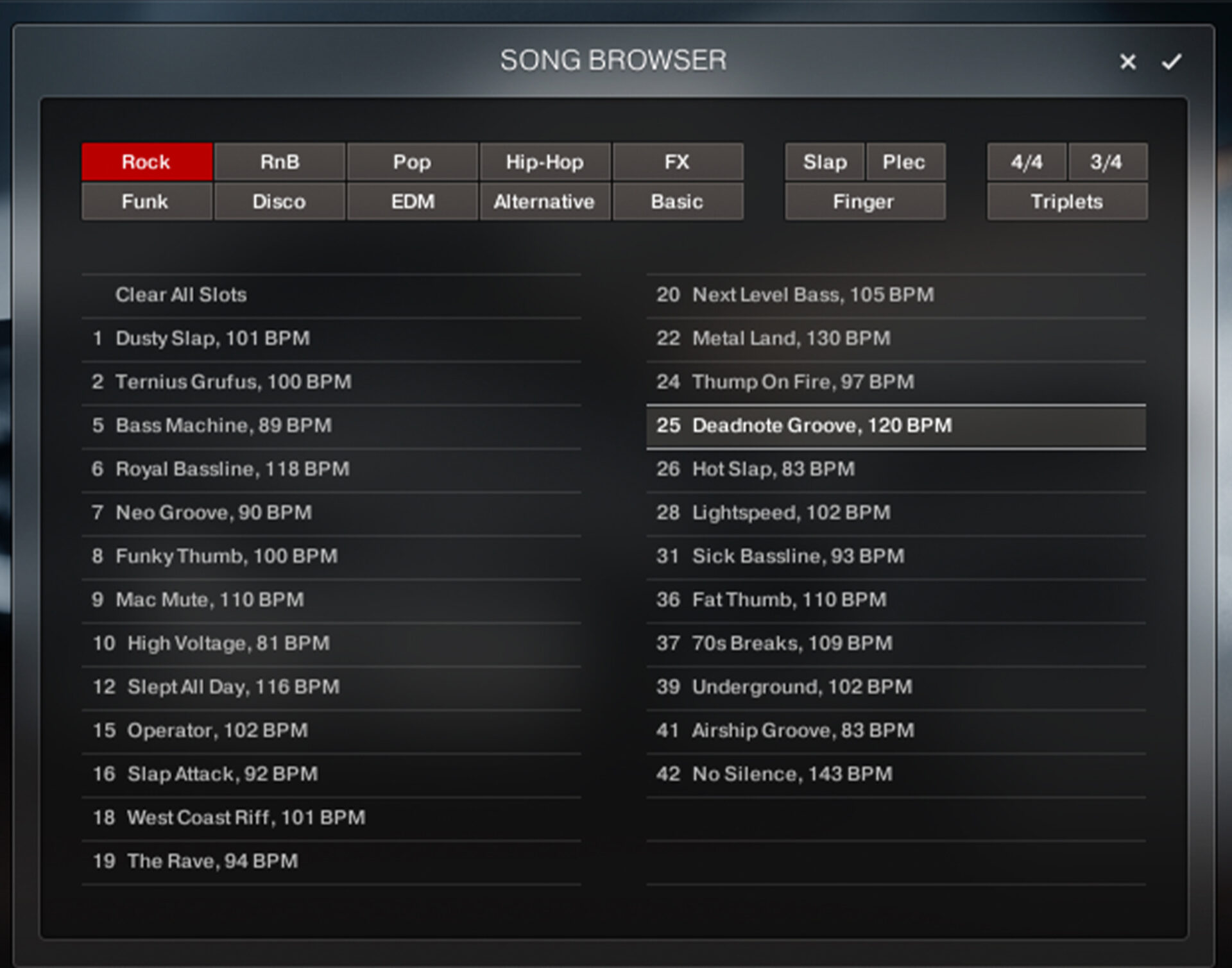1232x968 pixels.
Task: Toggle the Plec technique filter
Action: [904, 162]
